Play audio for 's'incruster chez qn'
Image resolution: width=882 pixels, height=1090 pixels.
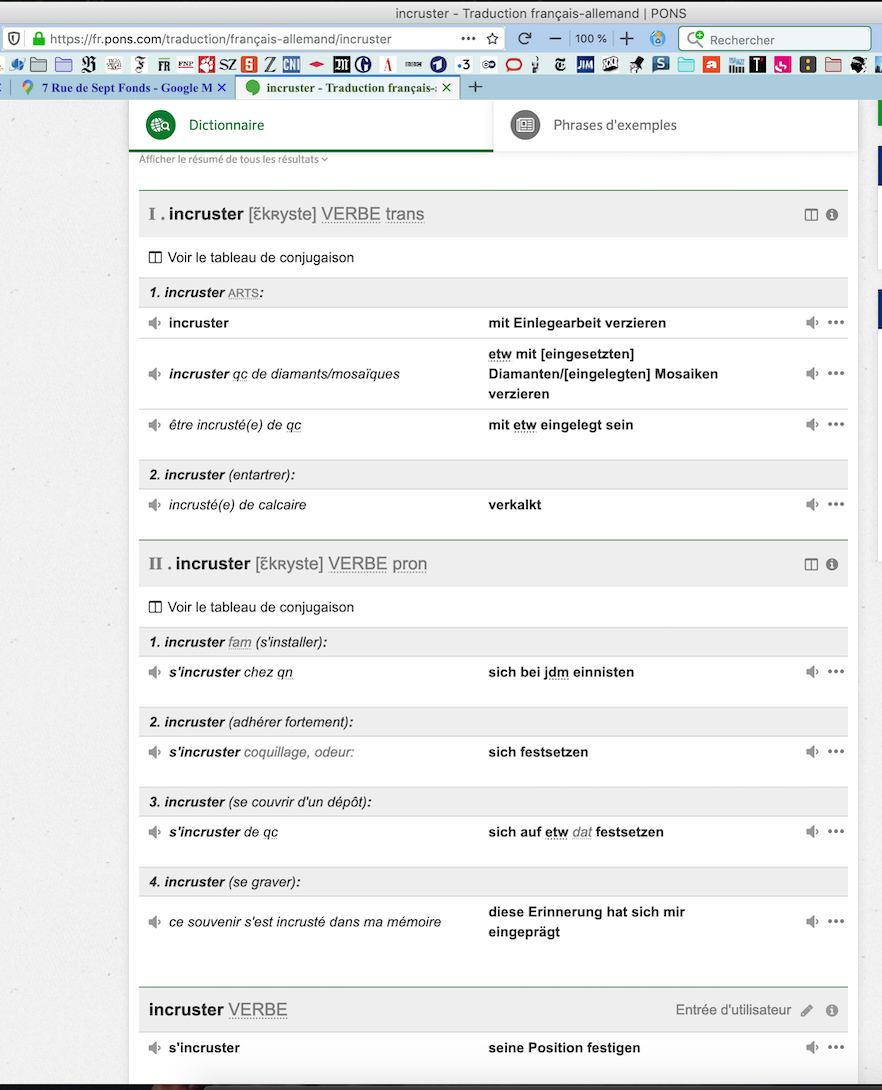click(x=154, y=672)
